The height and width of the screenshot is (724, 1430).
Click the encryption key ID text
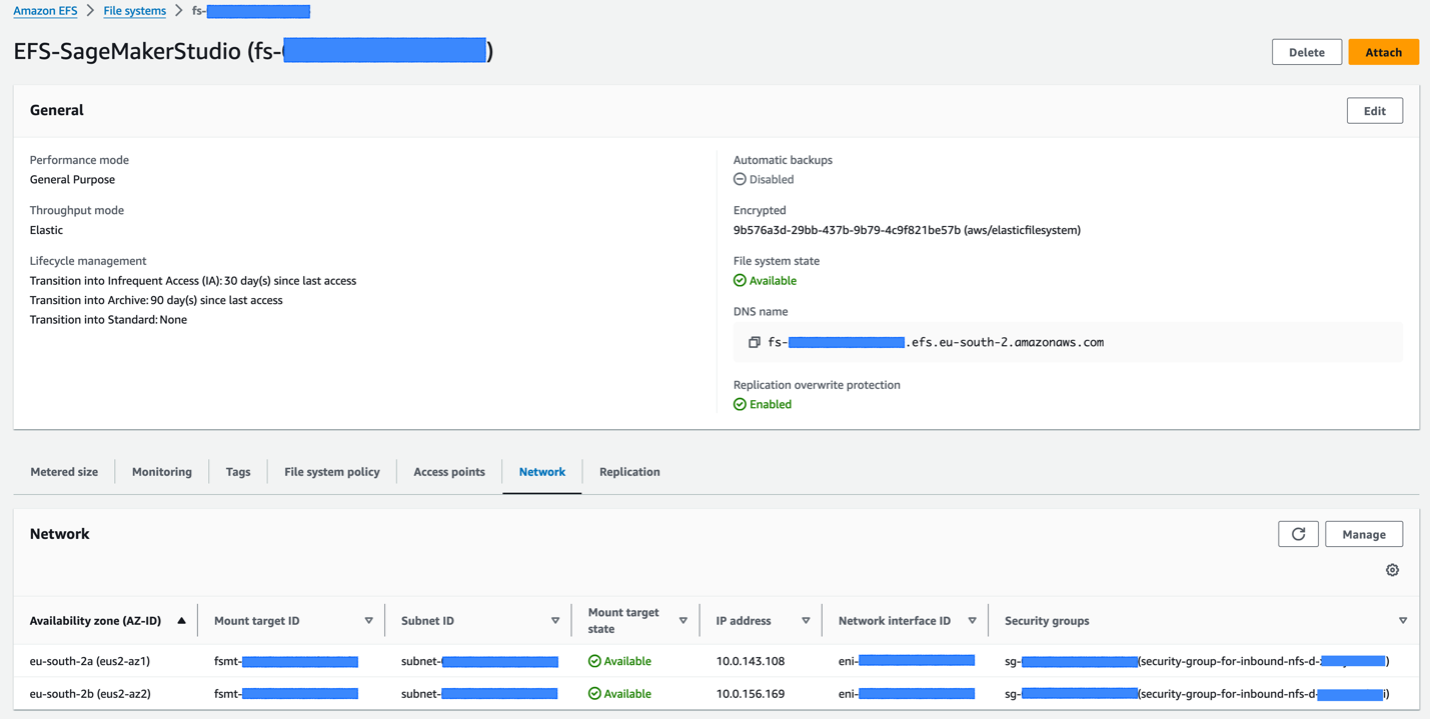pos(907,230)
